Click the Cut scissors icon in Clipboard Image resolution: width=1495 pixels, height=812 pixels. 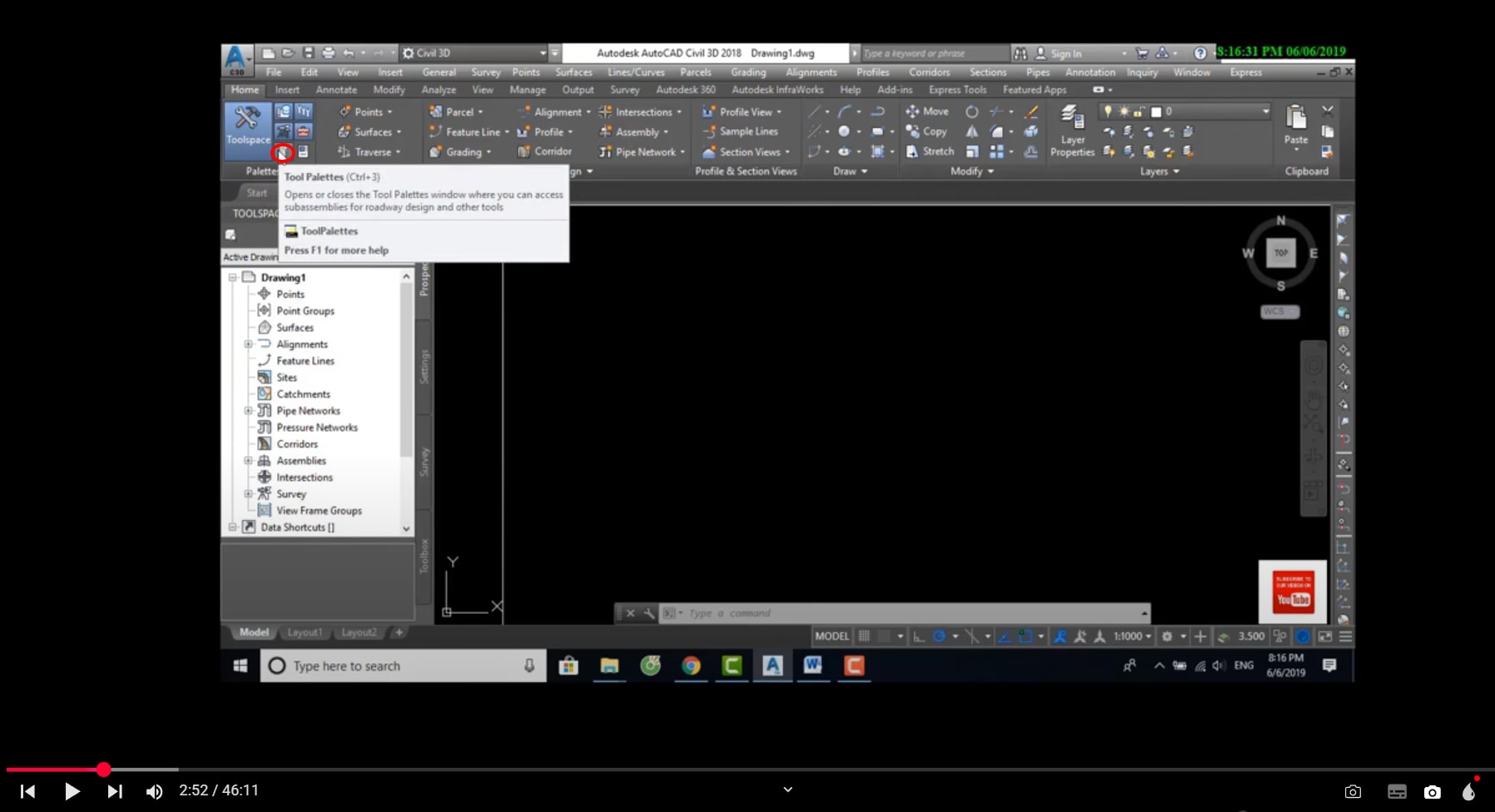click(1327, 111)
